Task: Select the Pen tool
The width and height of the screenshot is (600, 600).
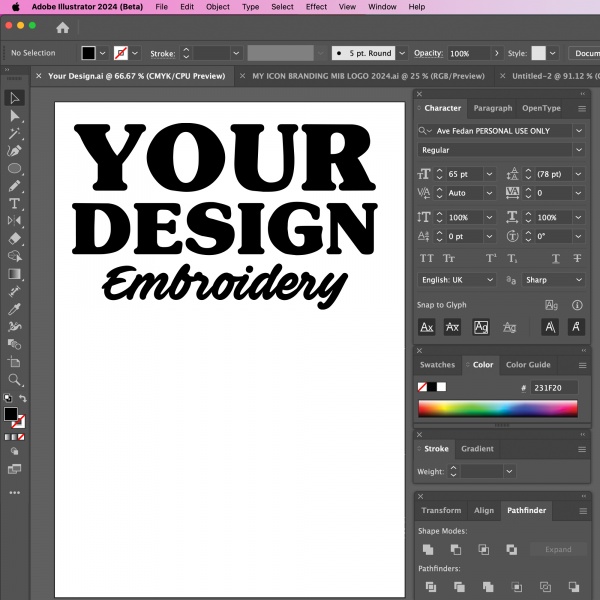Action: click(15, 151)
